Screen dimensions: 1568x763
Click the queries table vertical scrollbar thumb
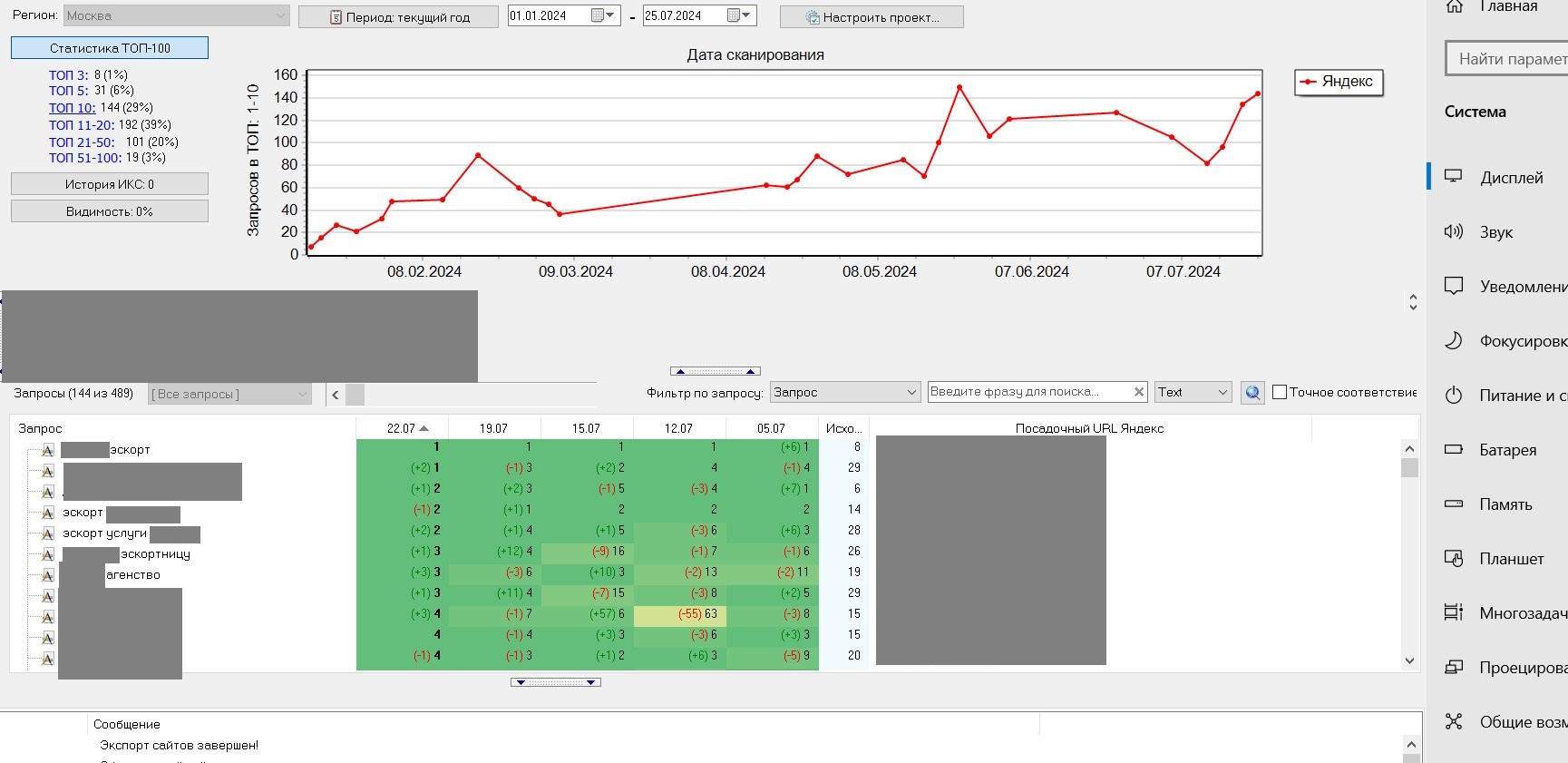[1409, 467]
